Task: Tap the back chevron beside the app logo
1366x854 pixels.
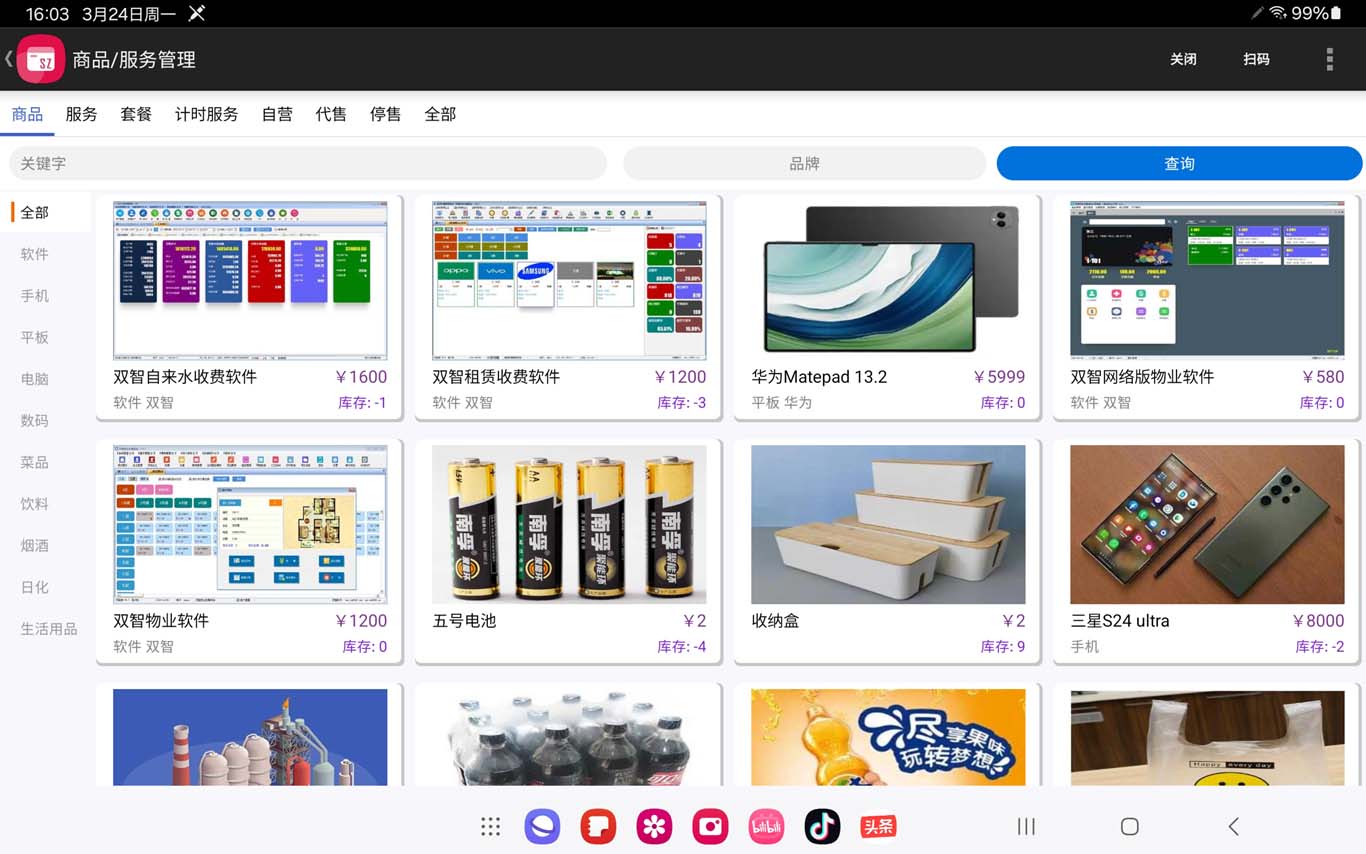Action: pos(8,60)
